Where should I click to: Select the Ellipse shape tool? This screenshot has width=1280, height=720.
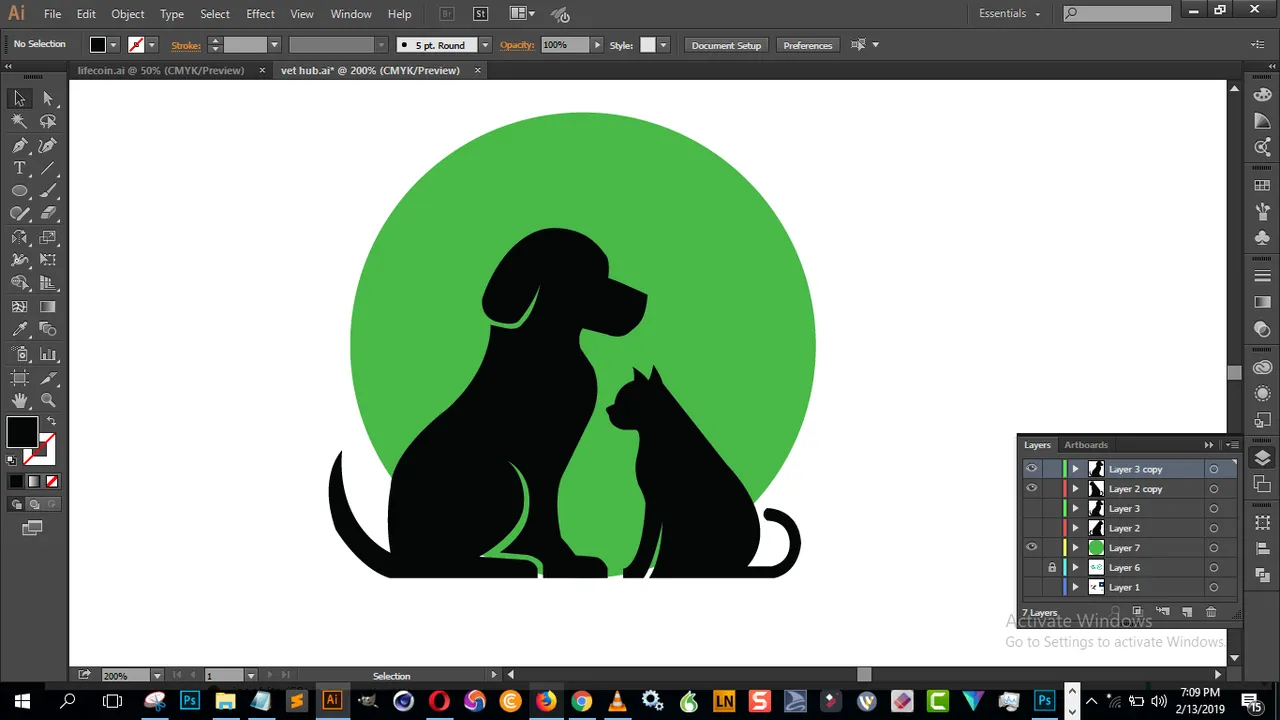point(19,190)
